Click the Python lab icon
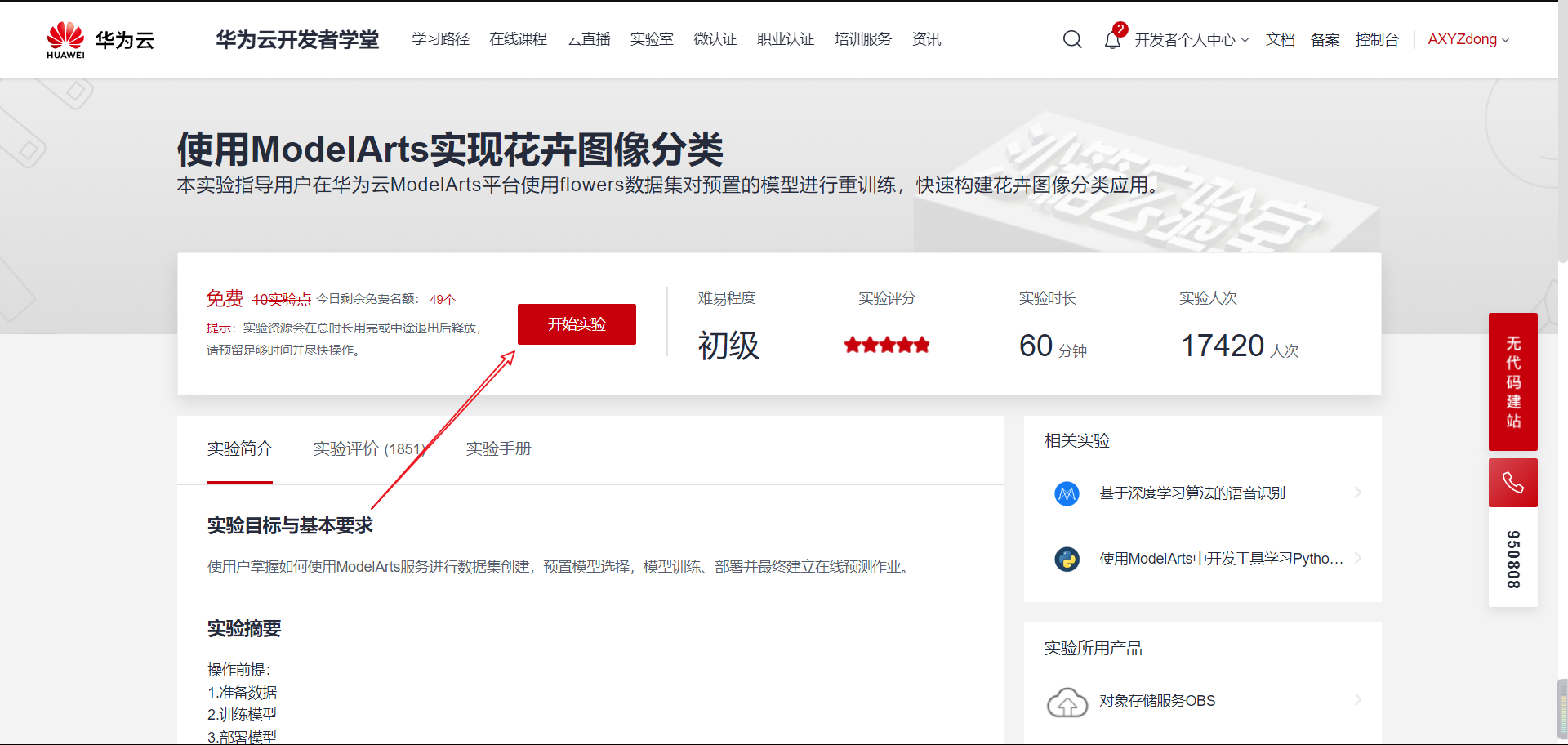Image resolution: width=1568 pixels, height=745 pixels. (1067, 559)
